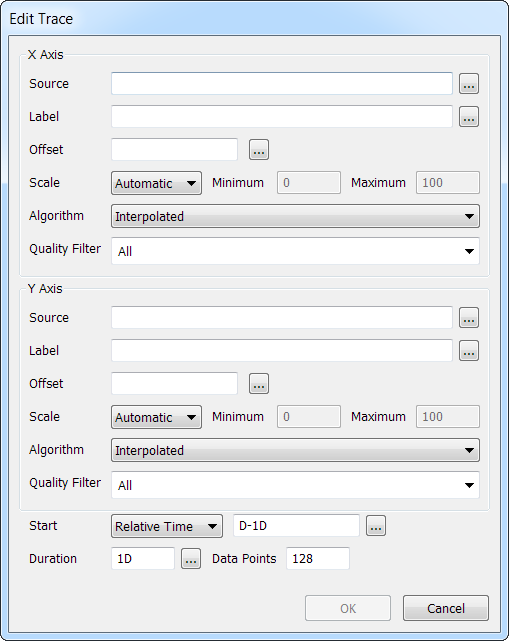Open X Axis Offset ellipsis button
The image size is (509, 641).
[x=259, y=150]
